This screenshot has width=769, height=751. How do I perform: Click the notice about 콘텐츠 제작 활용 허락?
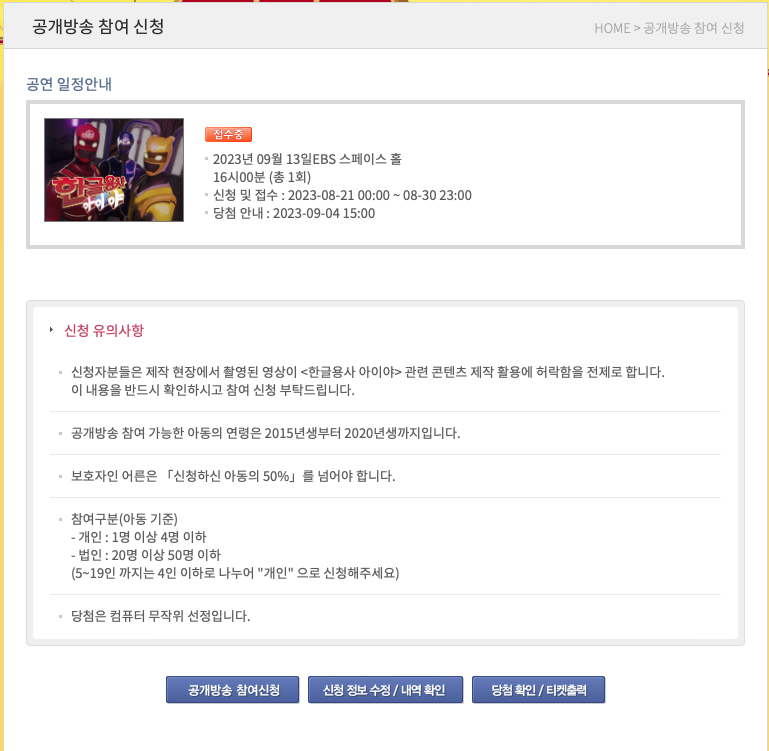click(368, 381)
